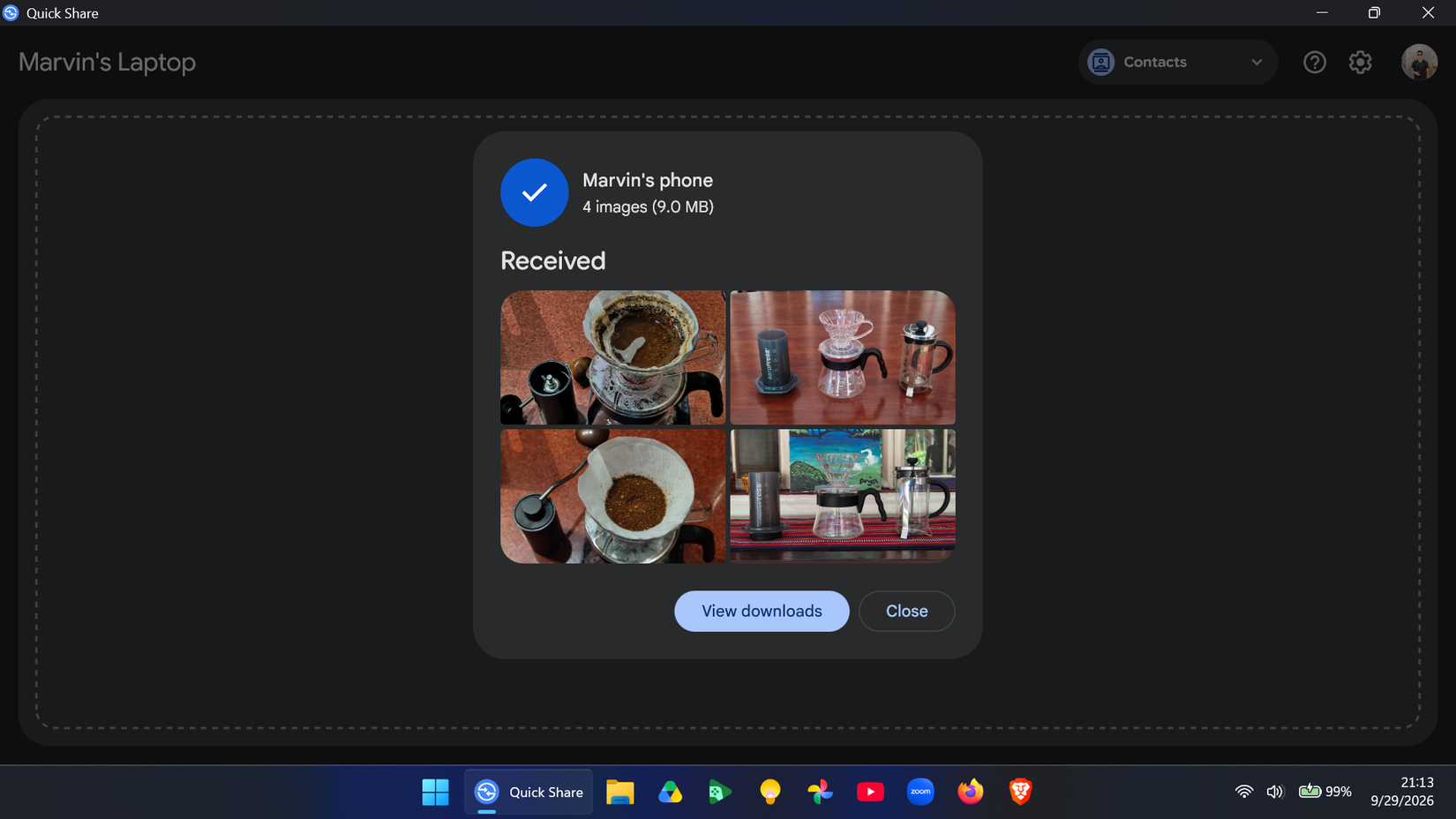Viewport: 1456px width, 819px height.
Task: Open the brewed coffee dripper thumbnail
Action: [x=612, y=357]
